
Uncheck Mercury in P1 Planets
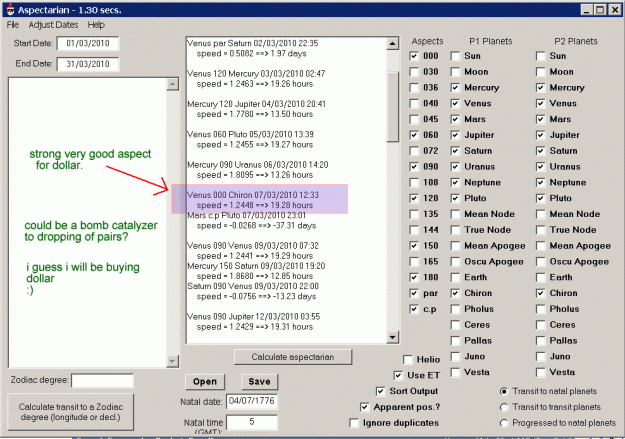coord(455,88)
